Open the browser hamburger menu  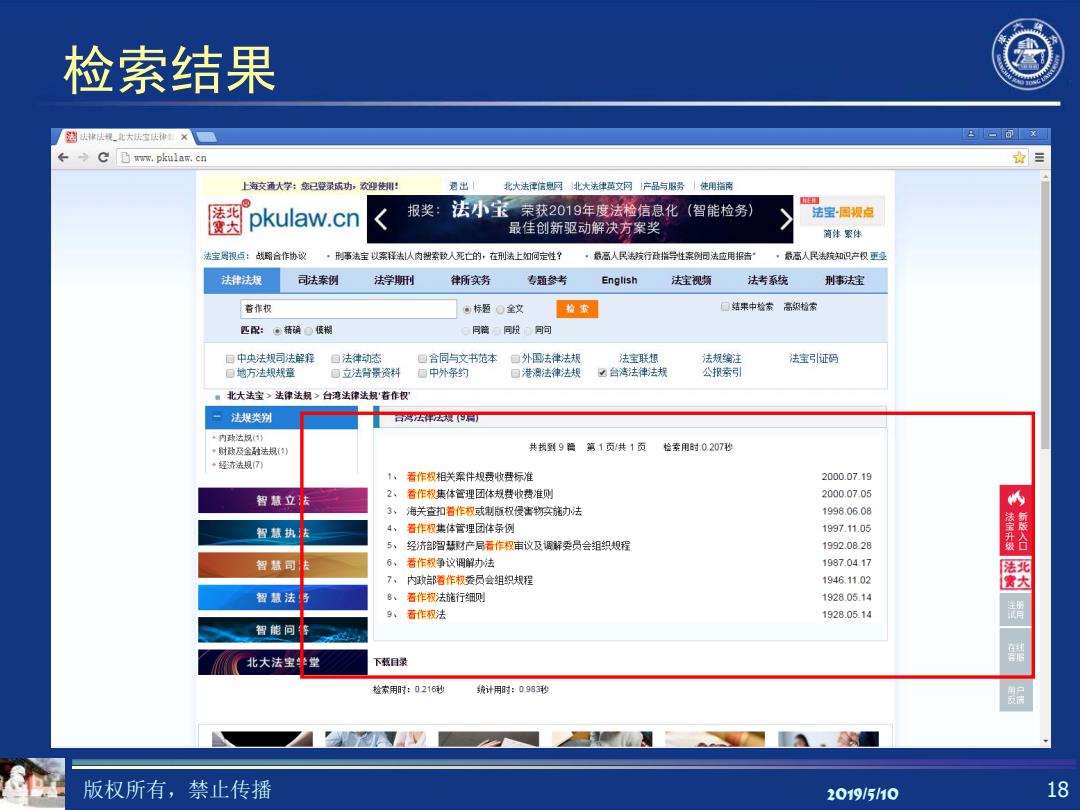pyautogui.click(x=1039, y=158)
